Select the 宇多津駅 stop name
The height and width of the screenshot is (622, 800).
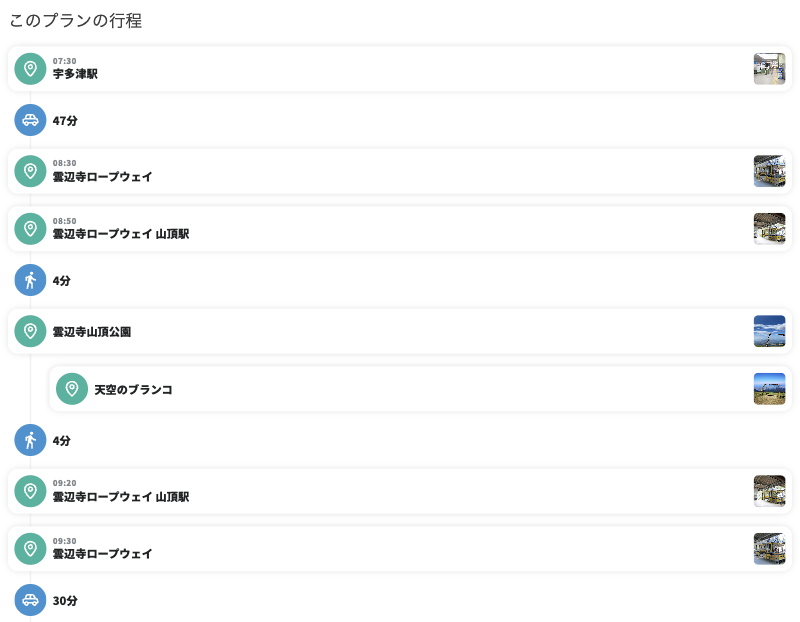click(75, 74)
